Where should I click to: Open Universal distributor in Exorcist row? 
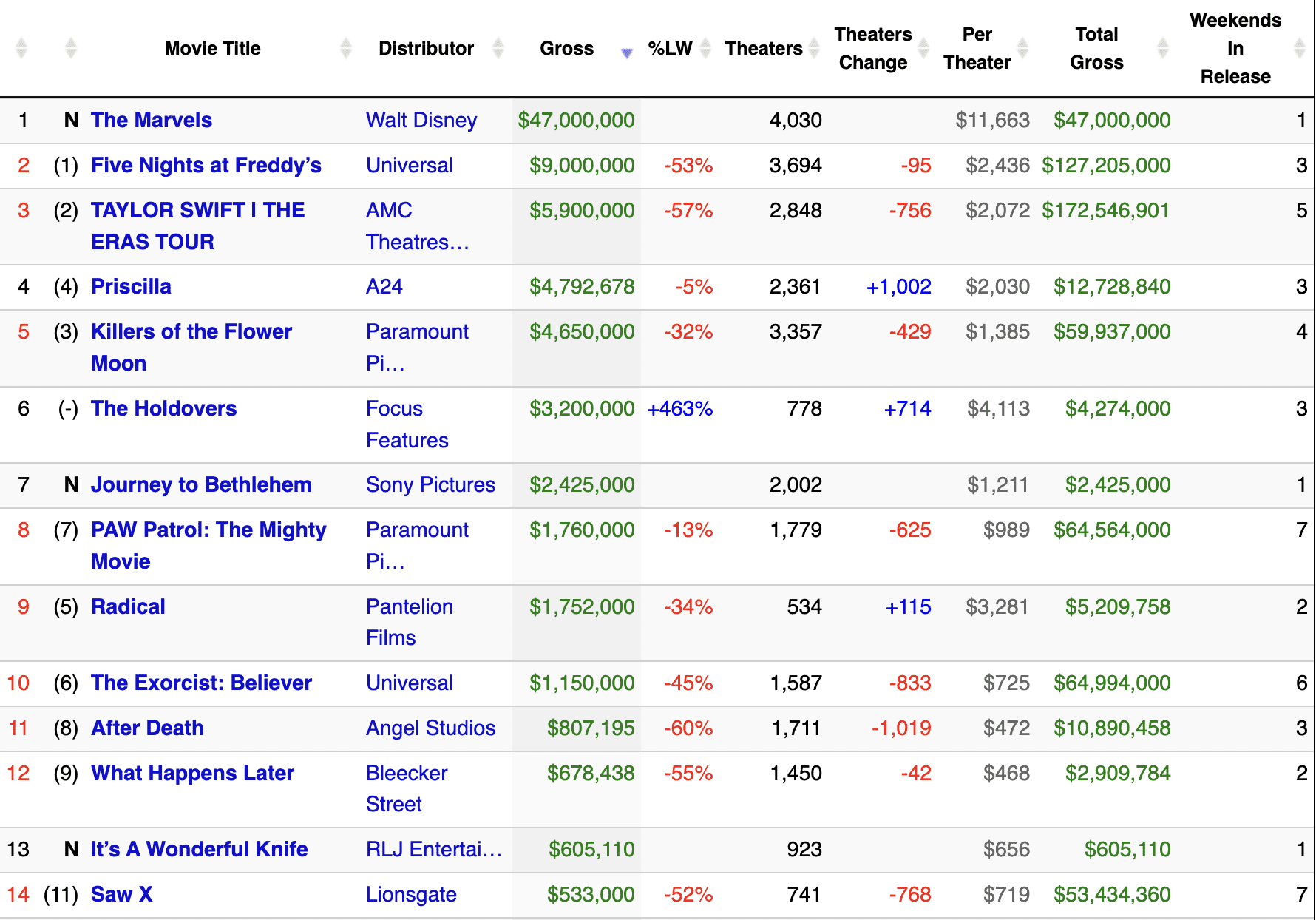point(410,683)
